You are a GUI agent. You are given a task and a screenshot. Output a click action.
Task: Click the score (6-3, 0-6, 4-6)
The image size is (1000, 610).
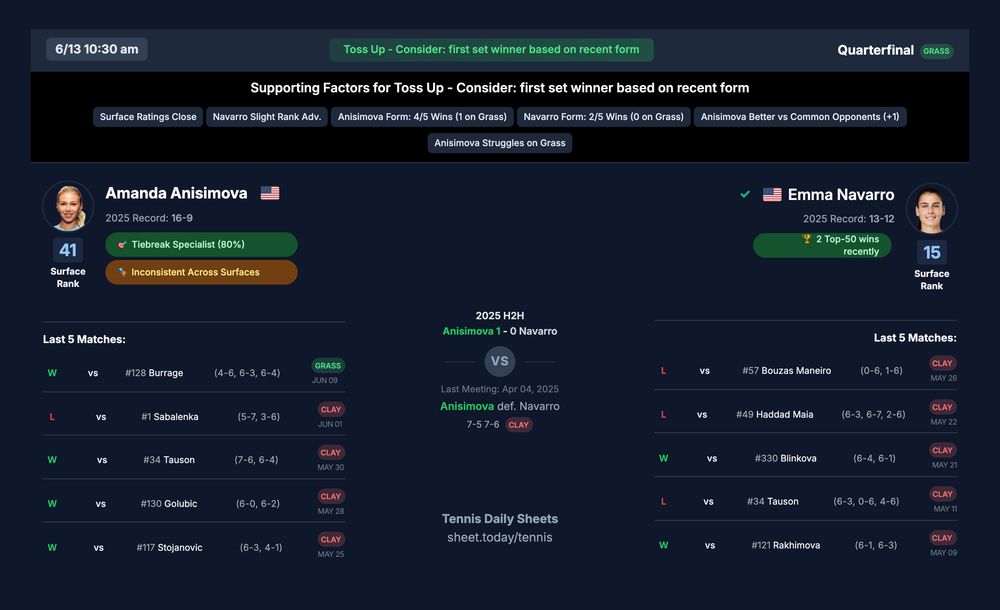click(x=866, y=502)
